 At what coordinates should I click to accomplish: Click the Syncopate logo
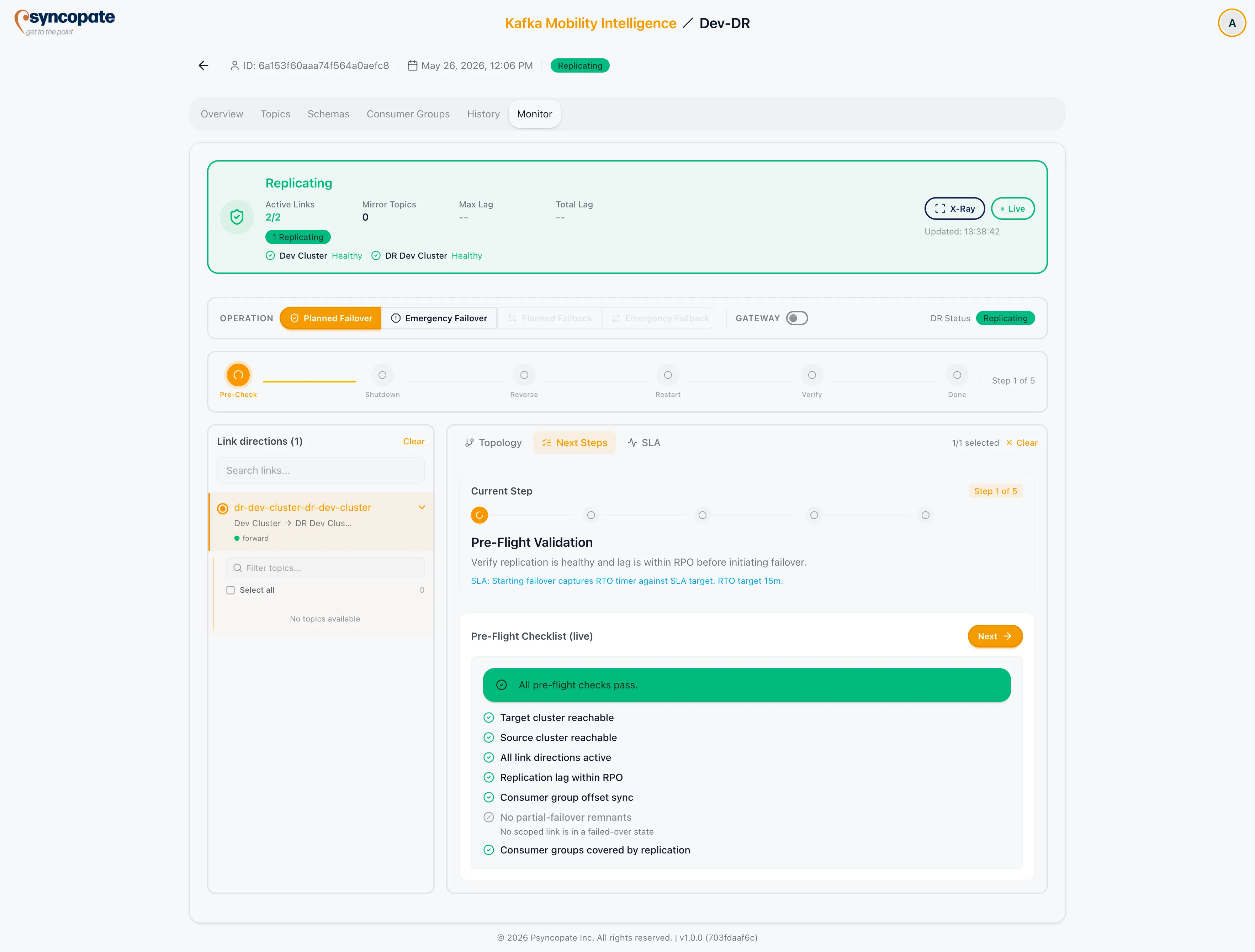point(64,22)
